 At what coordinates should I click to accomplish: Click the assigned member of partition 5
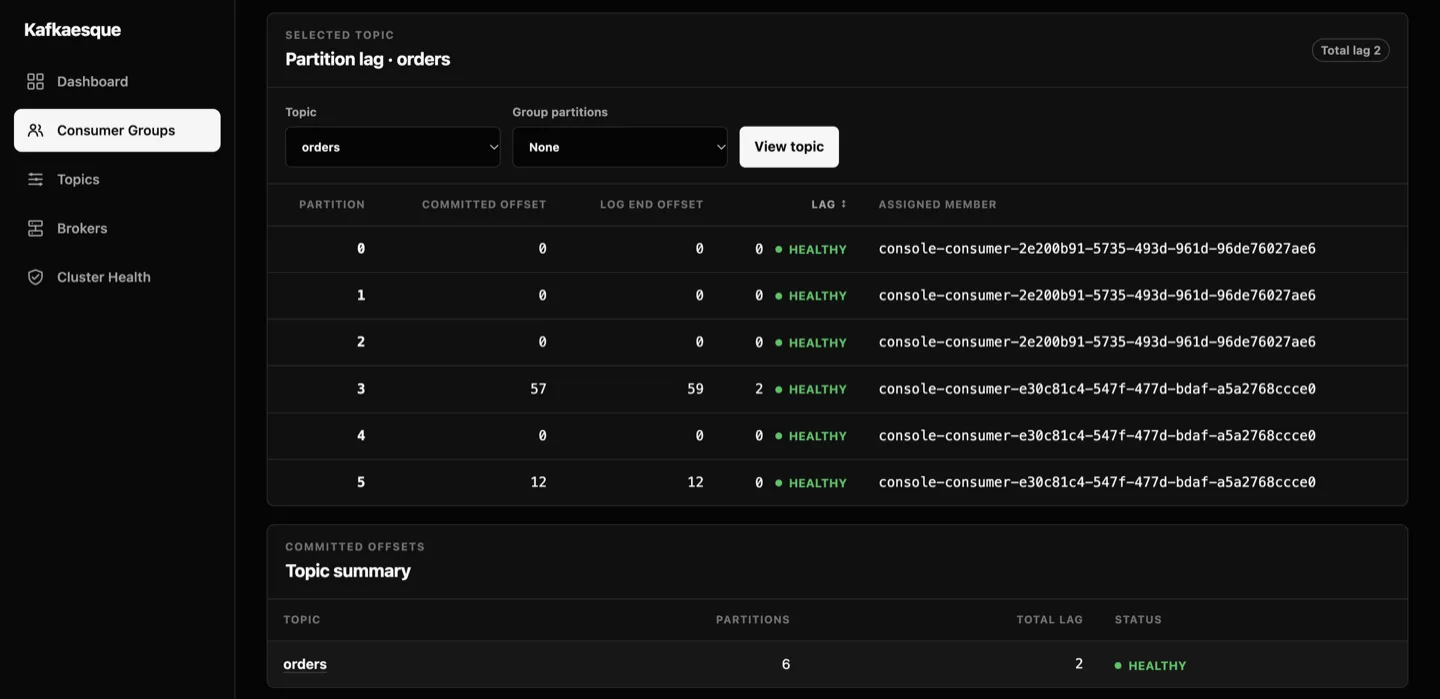pos(1097,482)
